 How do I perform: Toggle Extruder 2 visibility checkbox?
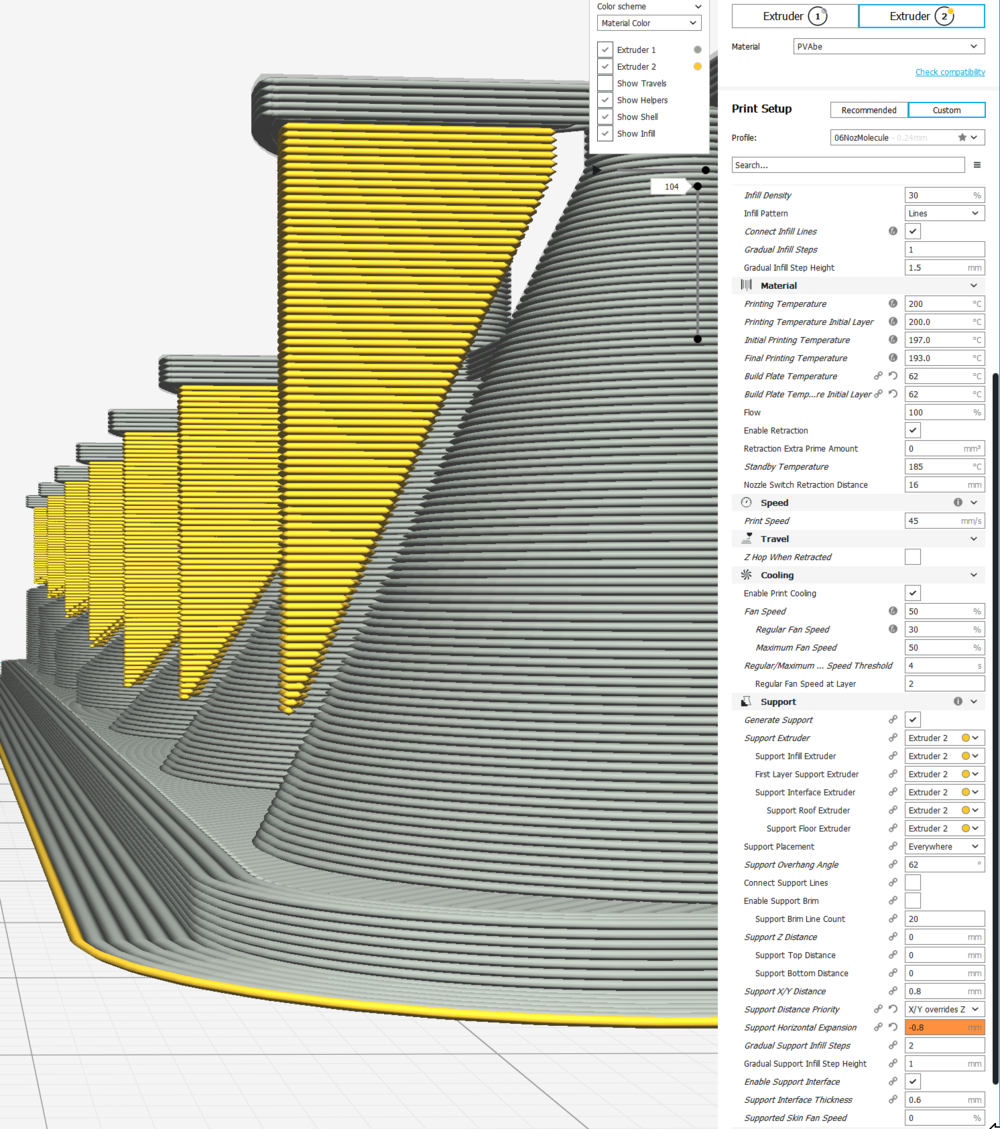pos(605,66)
